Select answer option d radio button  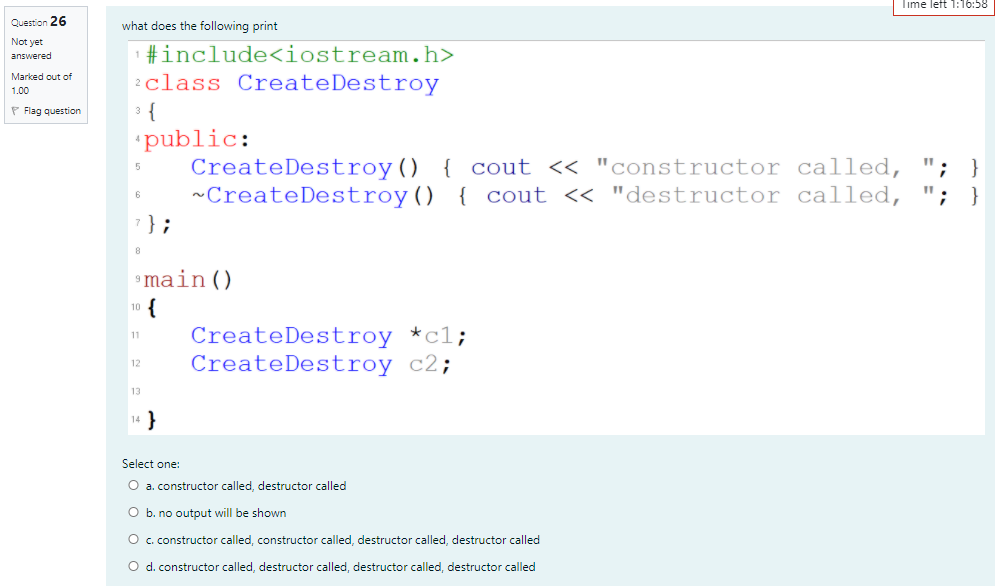pyautogui.click(x=133, y=564)
